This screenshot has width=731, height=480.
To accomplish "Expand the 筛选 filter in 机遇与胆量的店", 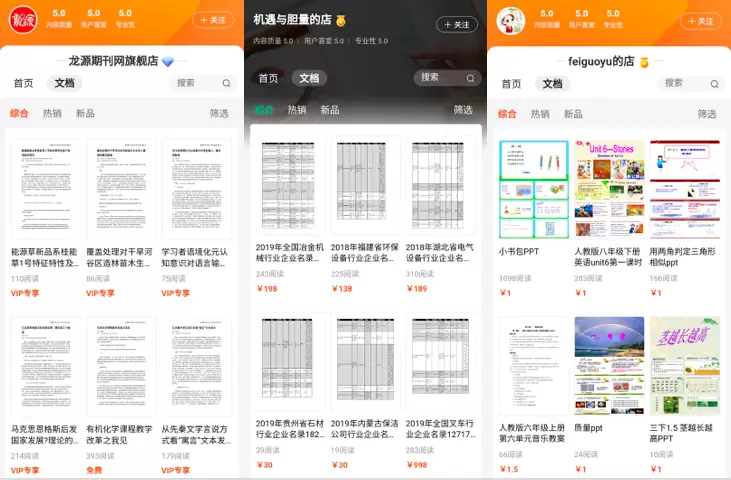I will click(x=463, y=110).
